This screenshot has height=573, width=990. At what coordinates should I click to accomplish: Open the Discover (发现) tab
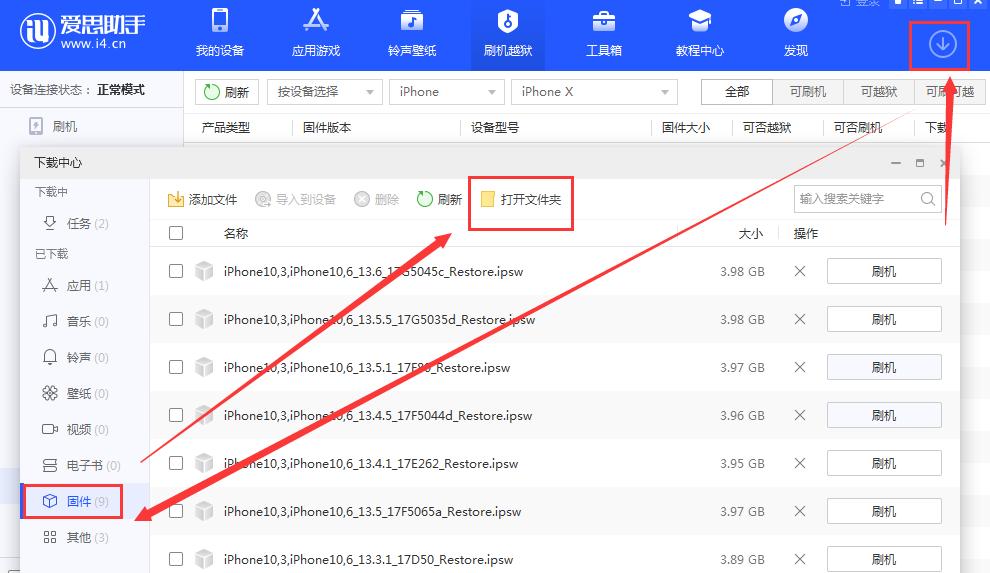click(x=796, y=33)
